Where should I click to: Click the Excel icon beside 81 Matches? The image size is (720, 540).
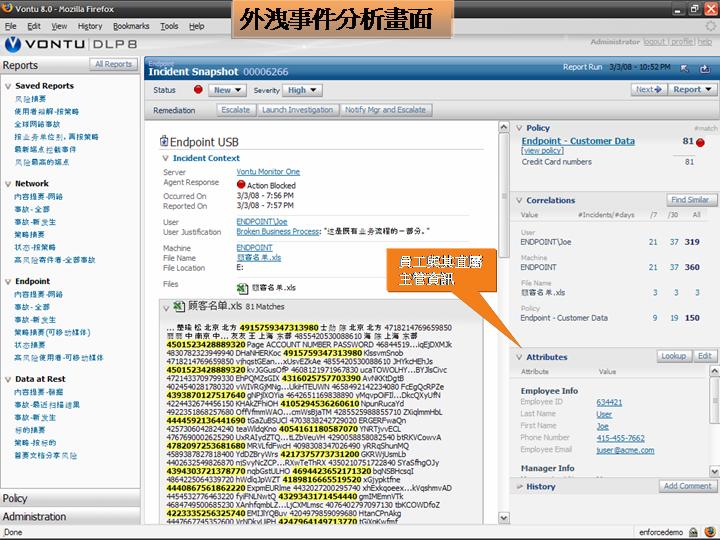179,306
